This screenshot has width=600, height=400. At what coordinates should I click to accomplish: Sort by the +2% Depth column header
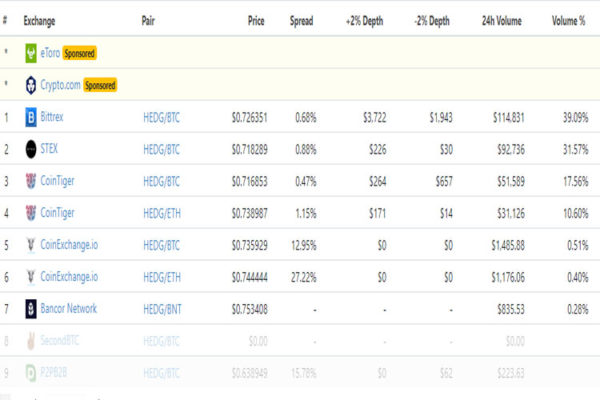pyautogui.click(x=364, y=21)
